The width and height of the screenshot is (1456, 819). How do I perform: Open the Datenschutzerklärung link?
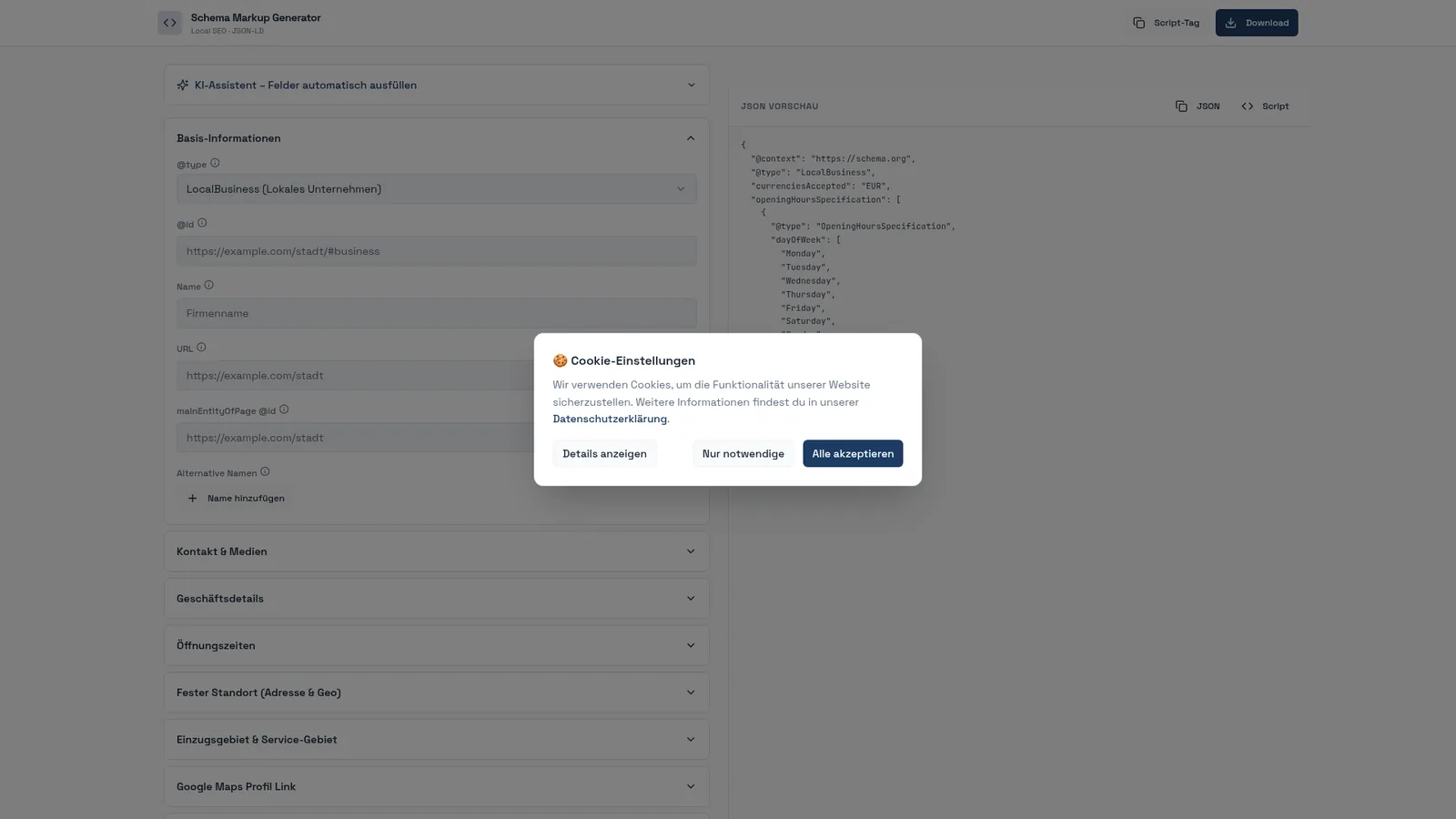pyautogui.click(x=610, y=419)
